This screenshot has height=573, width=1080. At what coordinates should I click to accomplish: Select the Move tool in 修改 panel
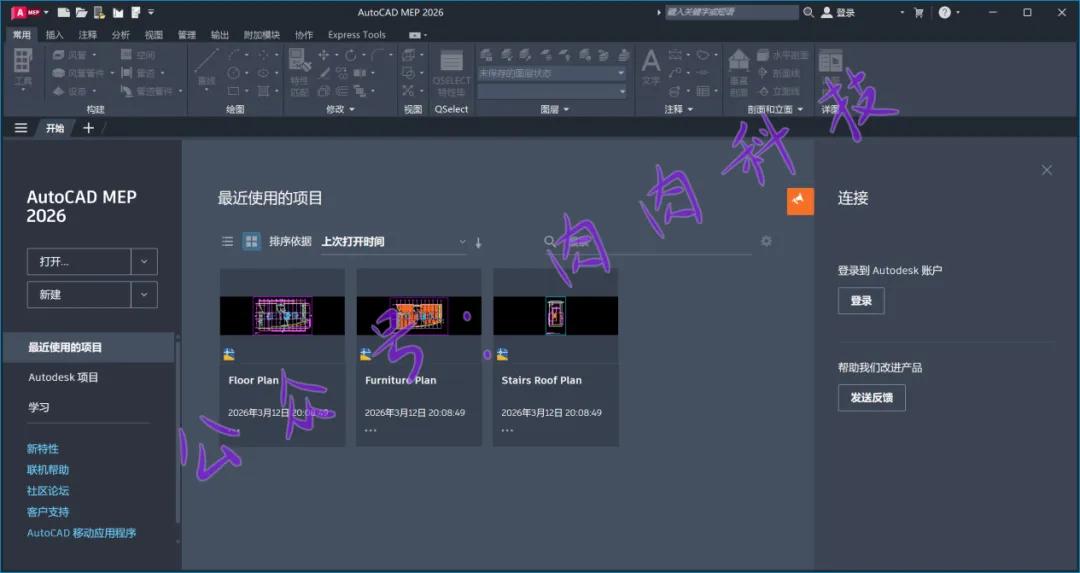324,55
